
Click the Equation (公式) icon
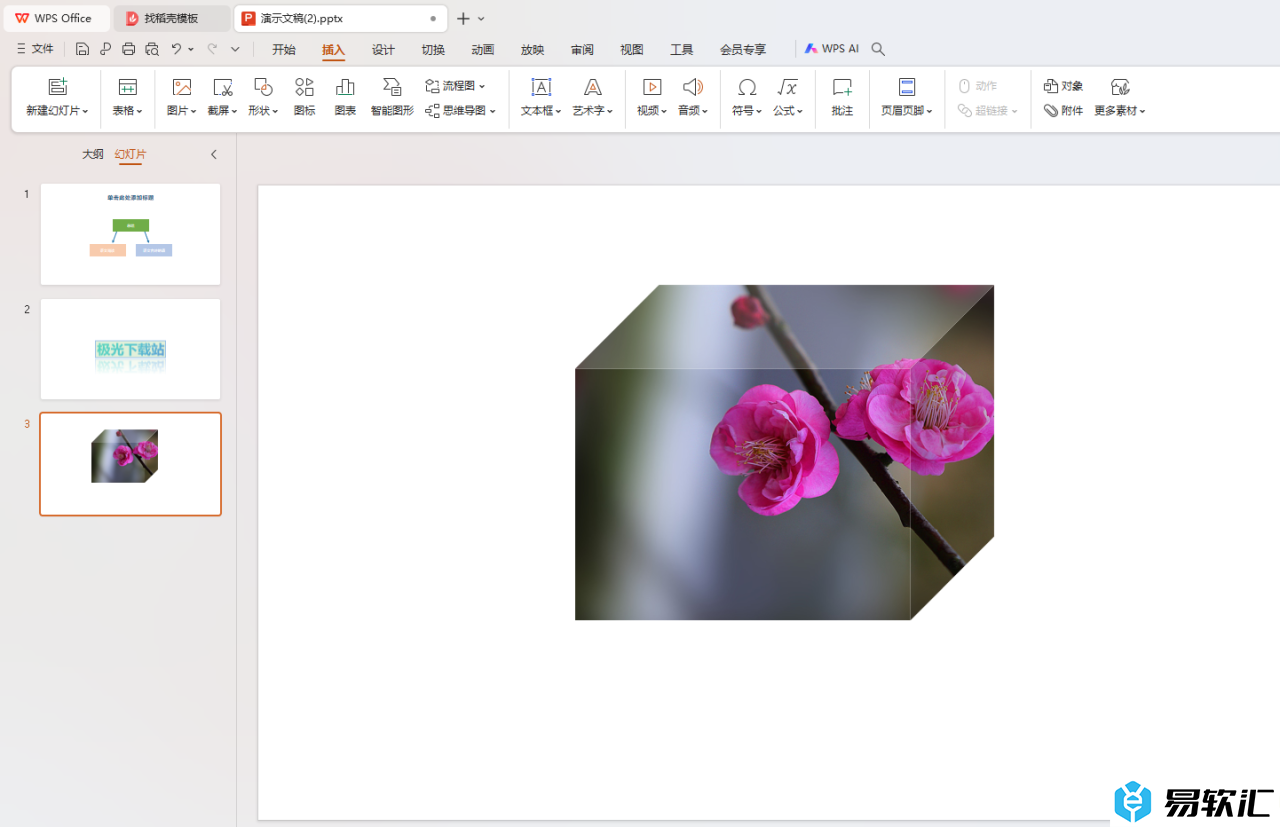(x=788, y=87)
